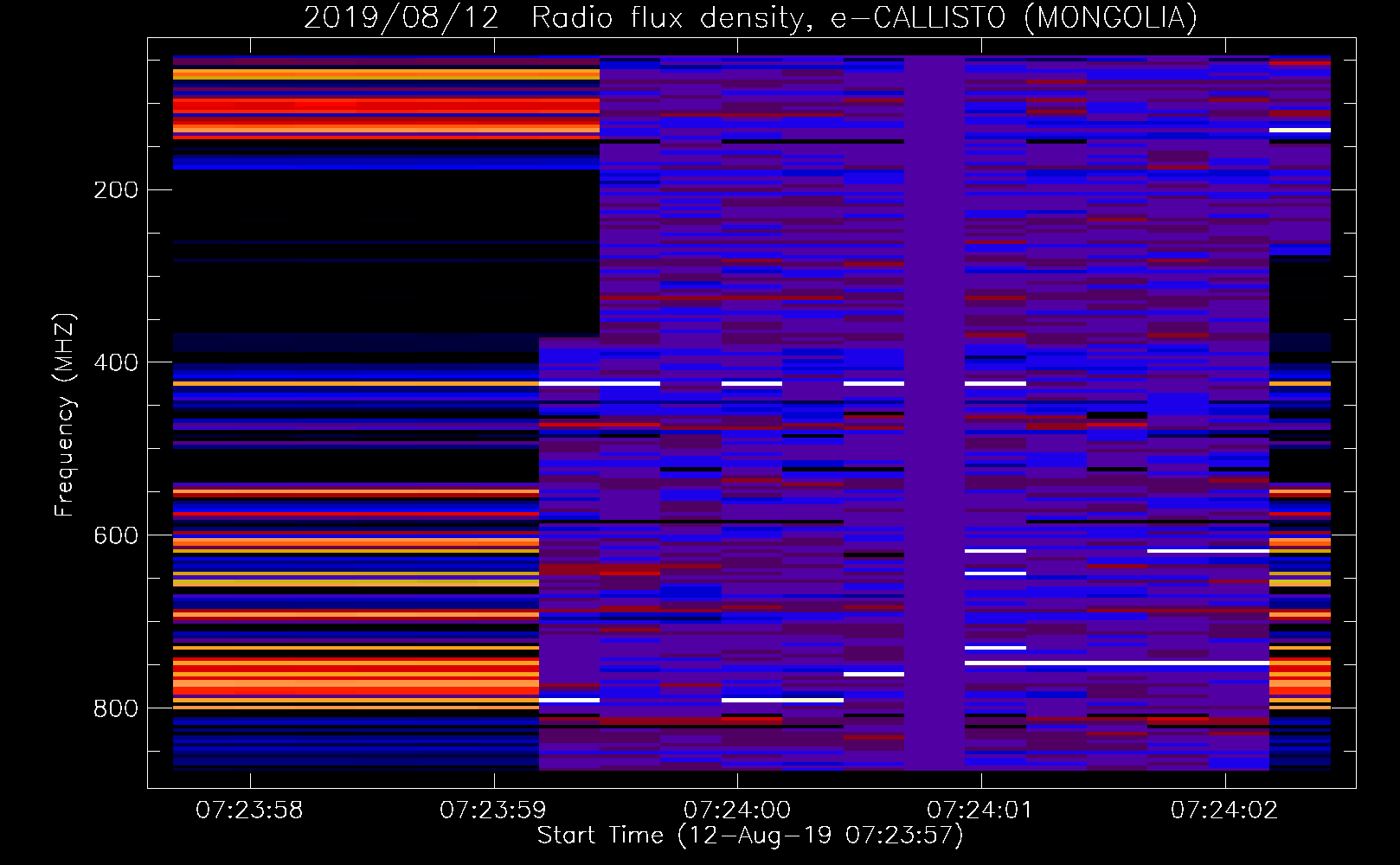Click the 07:23:58 time tick label
The height and width of the screenshot is (865, 1400).
point(249,811)
